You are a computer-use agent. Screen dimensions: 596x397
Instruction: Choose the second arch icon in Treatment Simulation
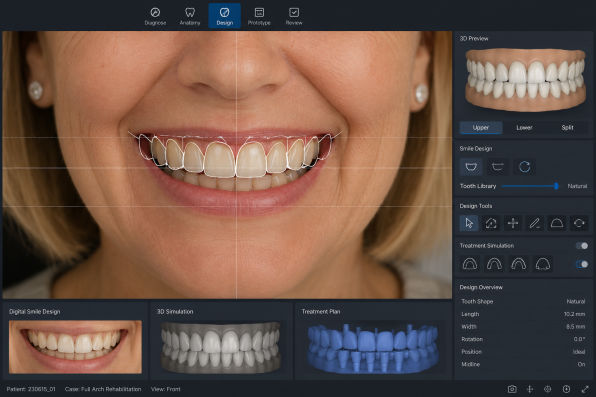point(494,264)
